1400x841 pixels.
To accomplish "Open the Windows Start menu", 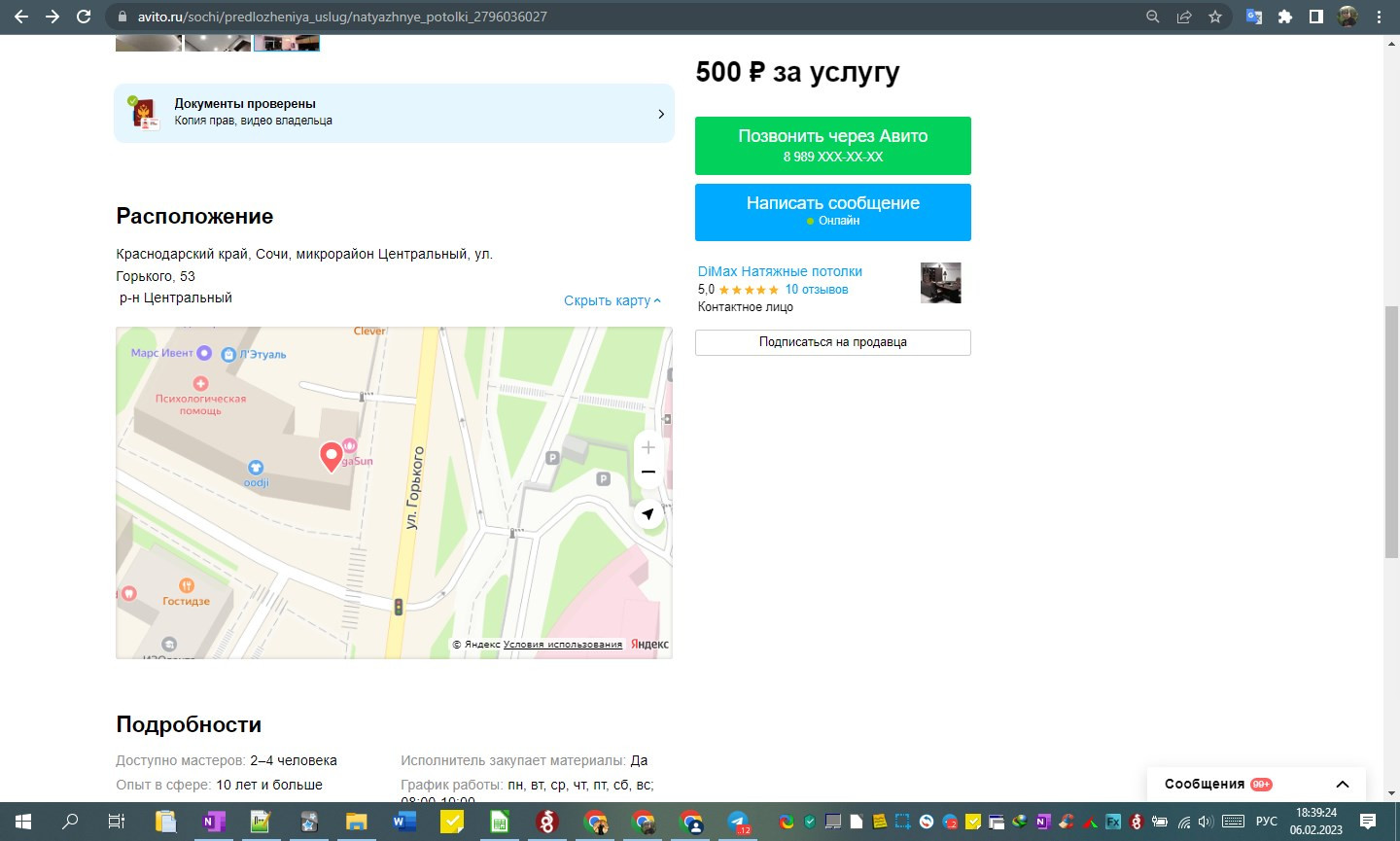I will click(x=23, y=822).
